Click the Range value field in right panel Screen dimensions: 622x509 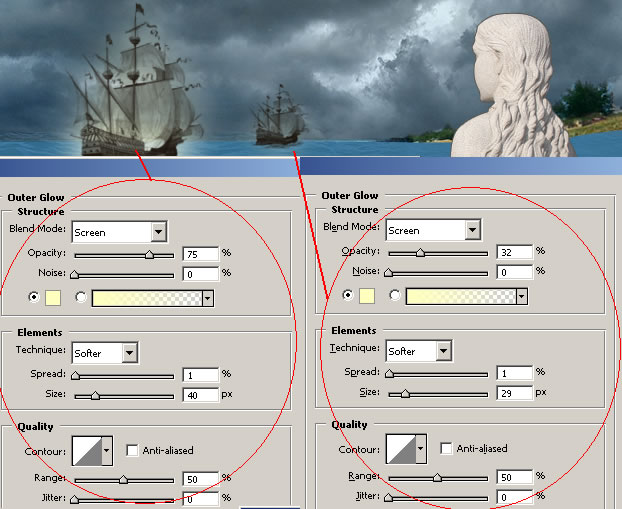click(514, 477)
